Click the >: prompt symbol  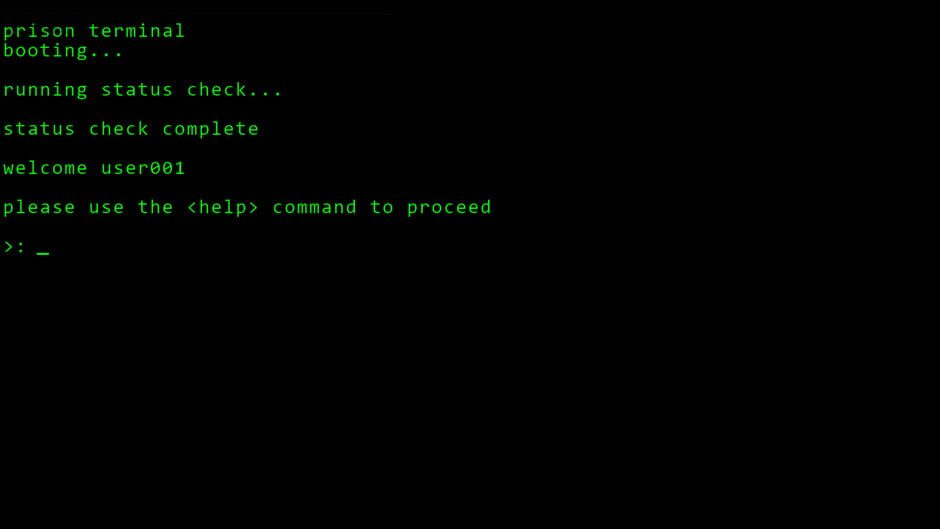pyautogui.click(x=14, y=247)
